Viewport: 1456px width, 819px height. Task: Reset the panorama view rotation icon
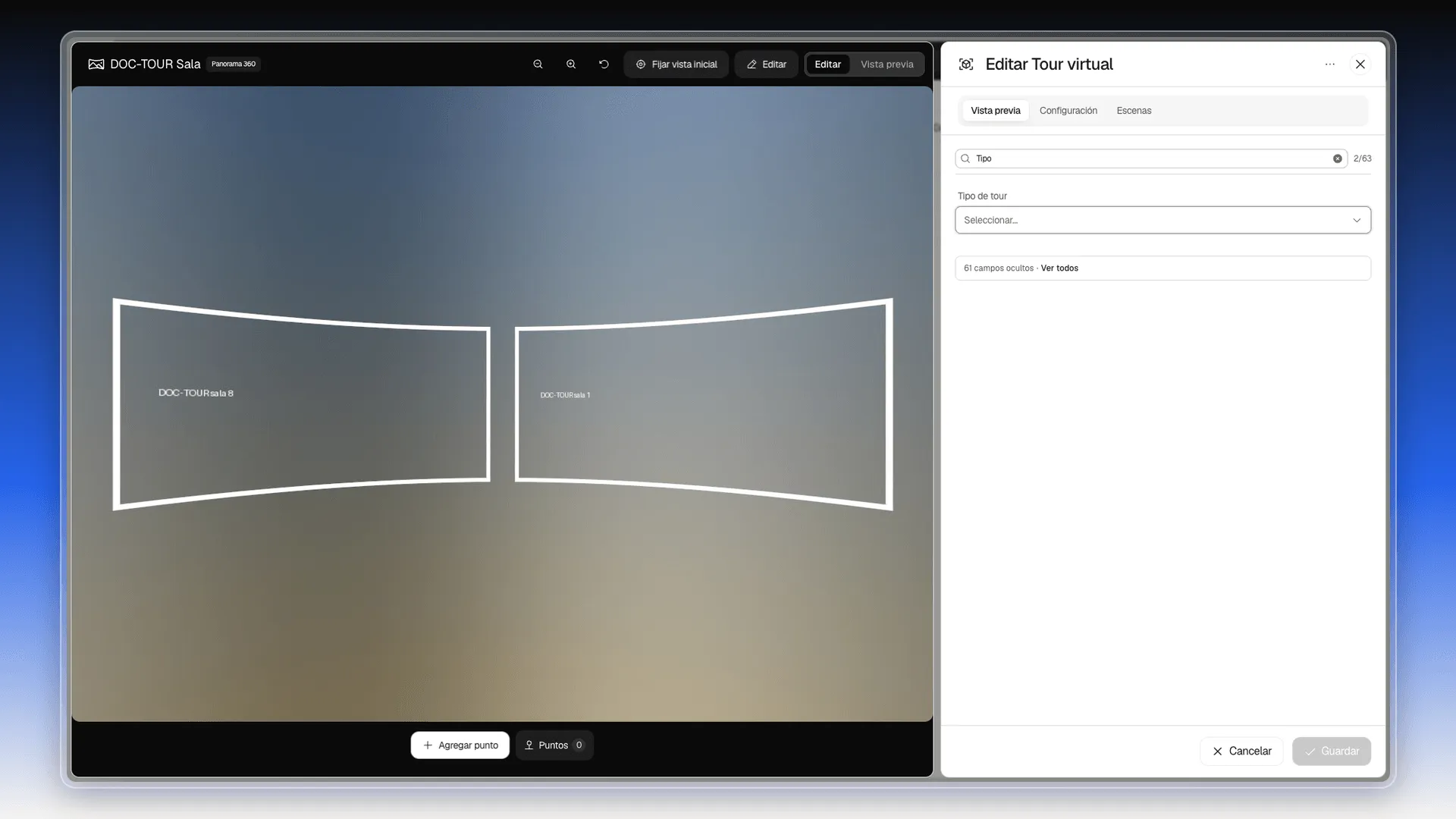(x=604, y=64)
